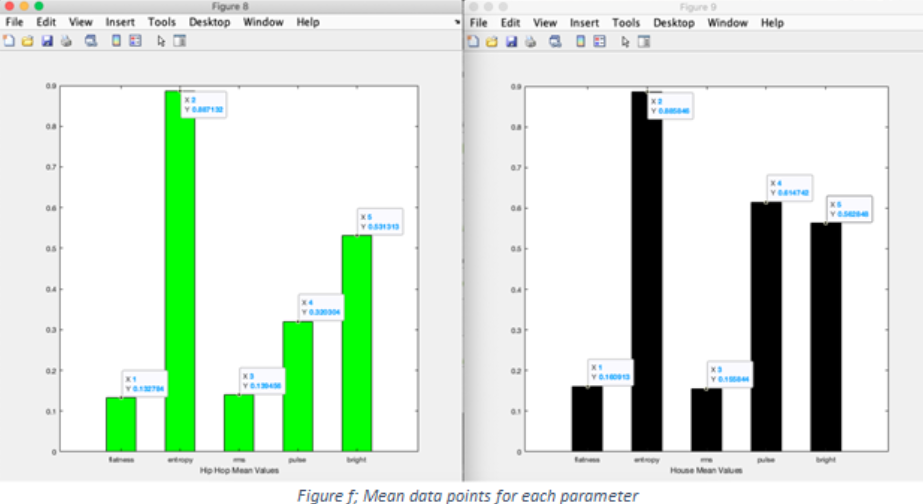Click 'House Mean Values' axis label
This screenshot has width=923, height=504.
tap(706, 470)
